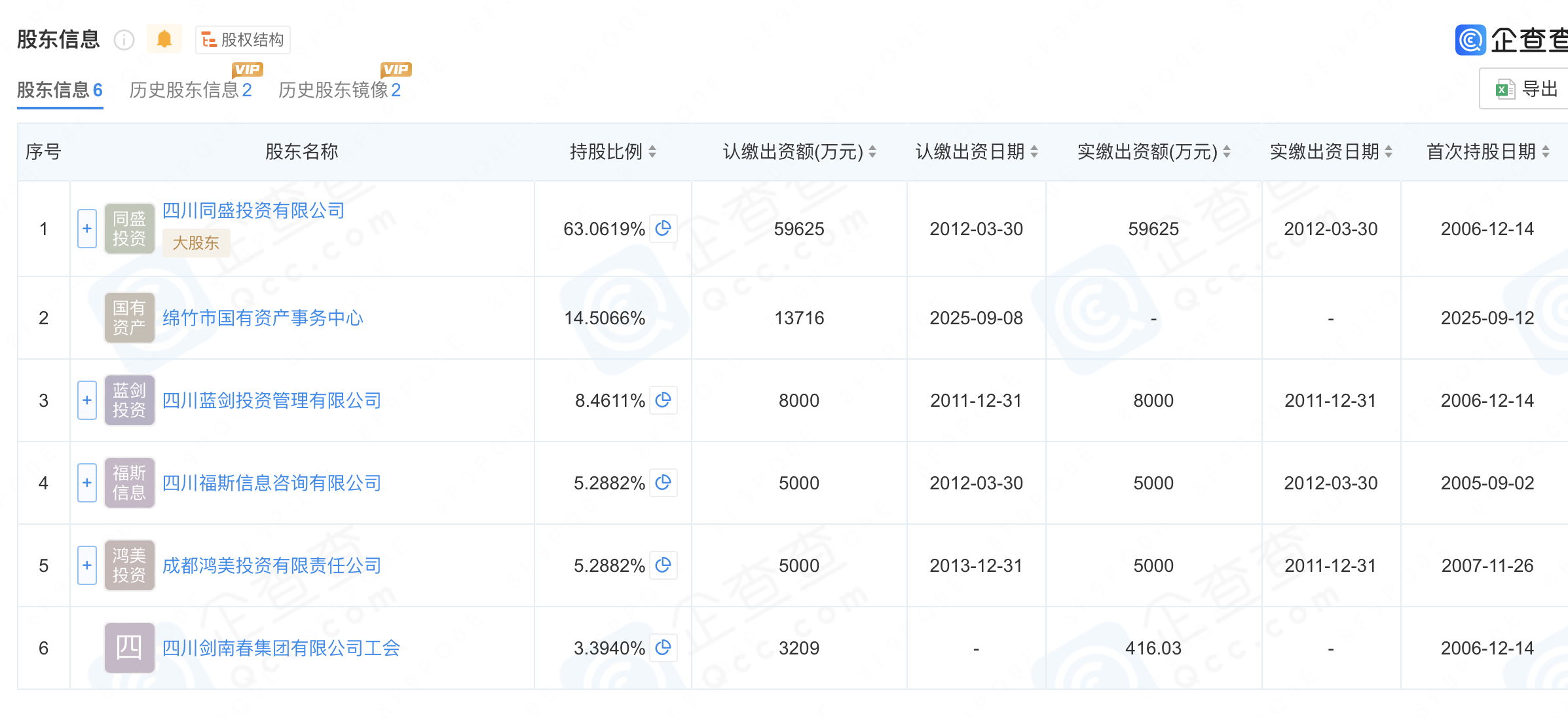Sort by 认缴出资额(万元) column arrows
Screen dimensions: 1568x718
point(872,152)
